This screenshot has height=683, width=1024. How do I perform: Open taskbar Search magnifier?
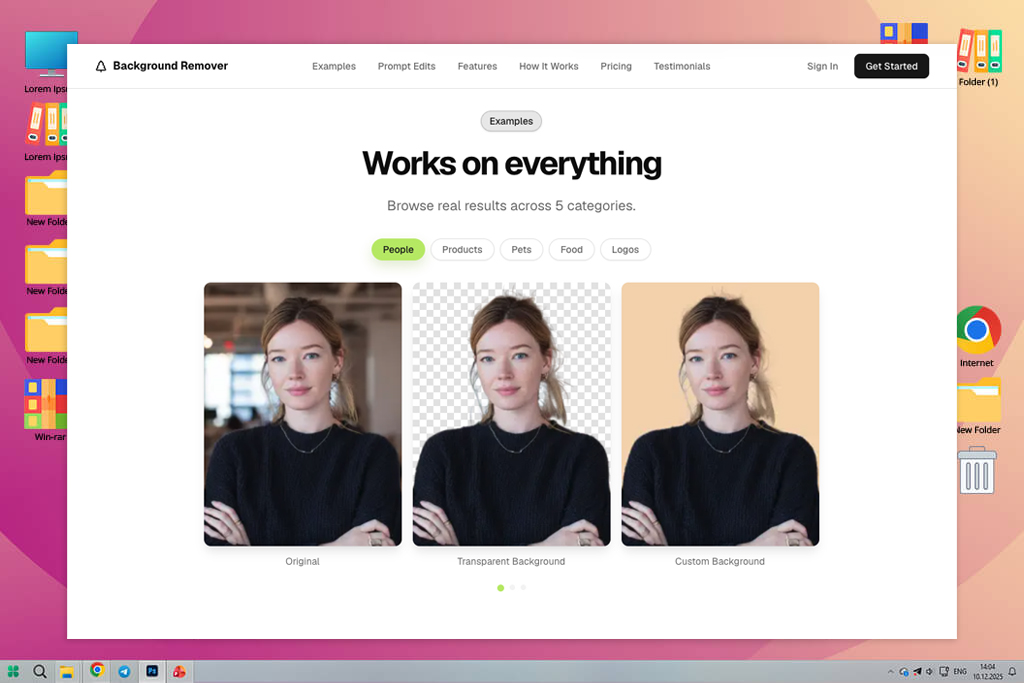tap(40, 671)
